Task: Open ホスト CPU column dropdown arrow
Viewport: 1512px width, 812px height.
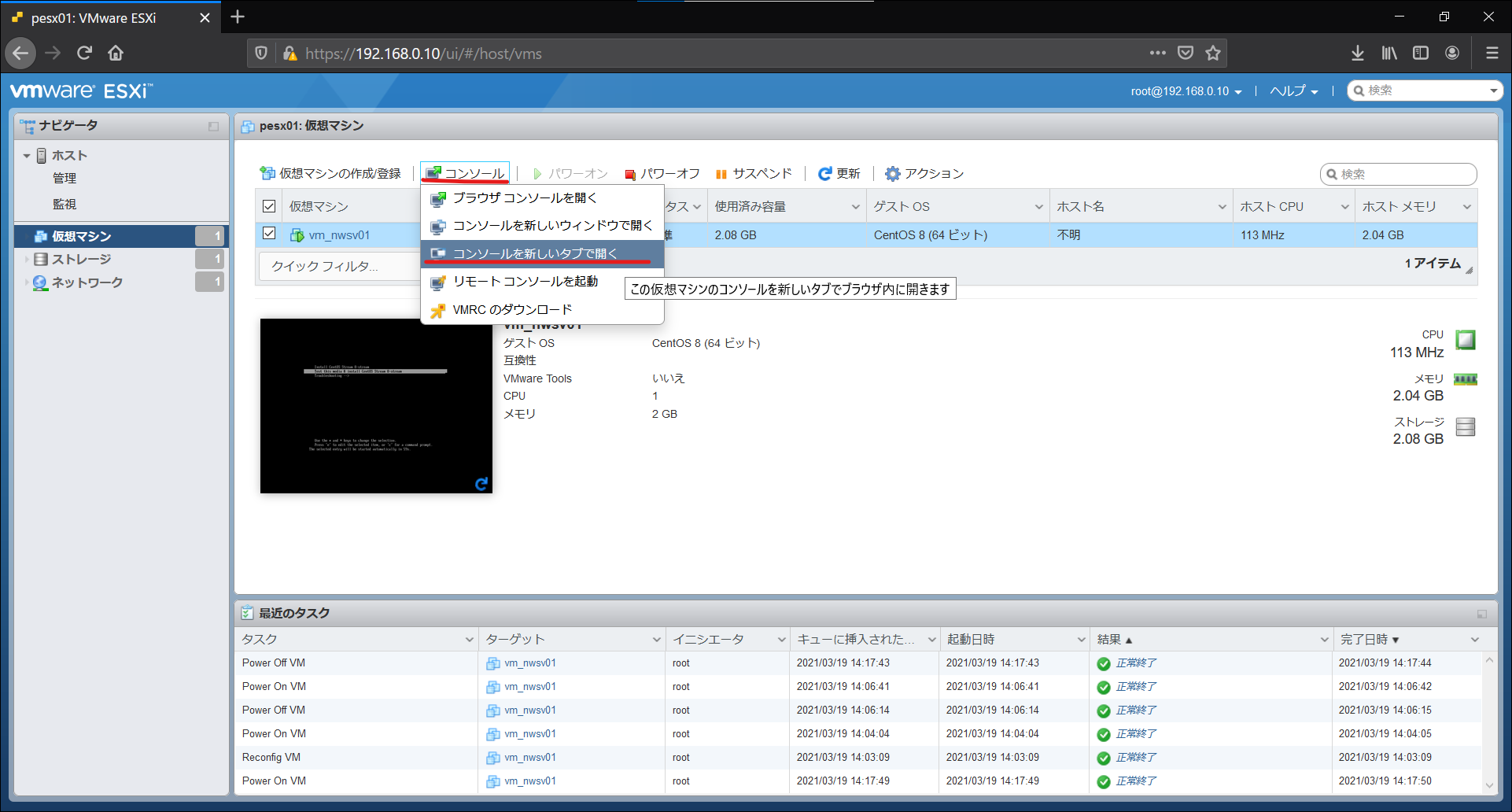Action: click(1345, 207)
